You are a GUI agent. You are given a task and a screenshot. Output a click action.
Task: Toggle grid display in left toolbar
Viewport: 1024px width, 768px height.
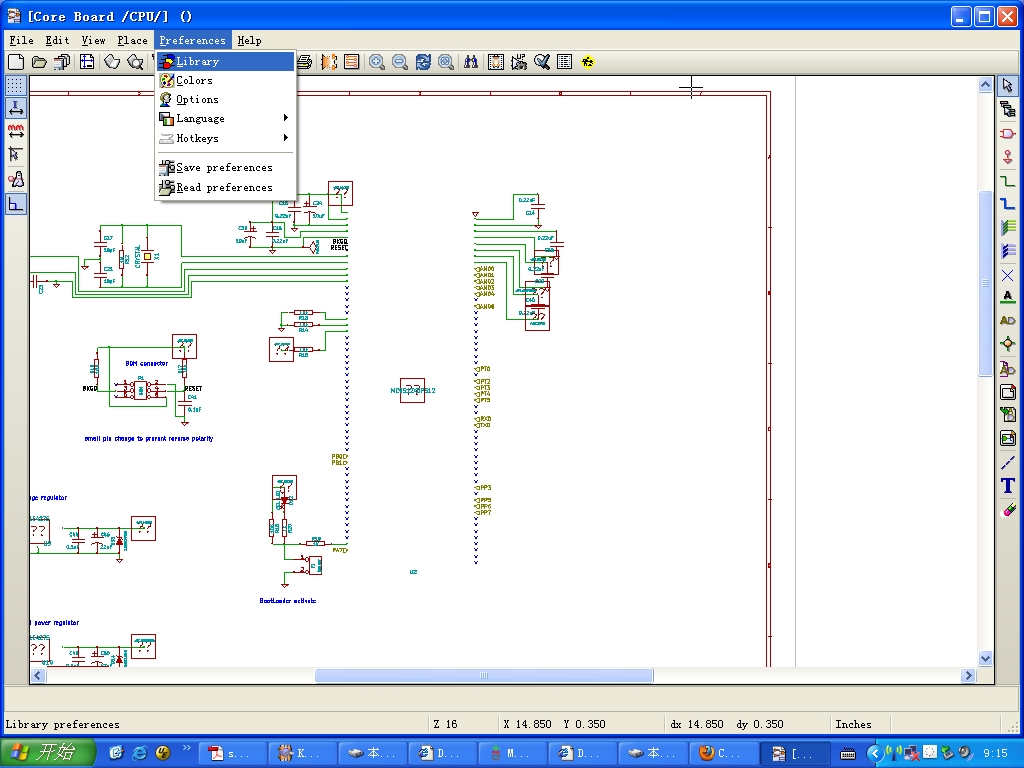tap(16, 85)
